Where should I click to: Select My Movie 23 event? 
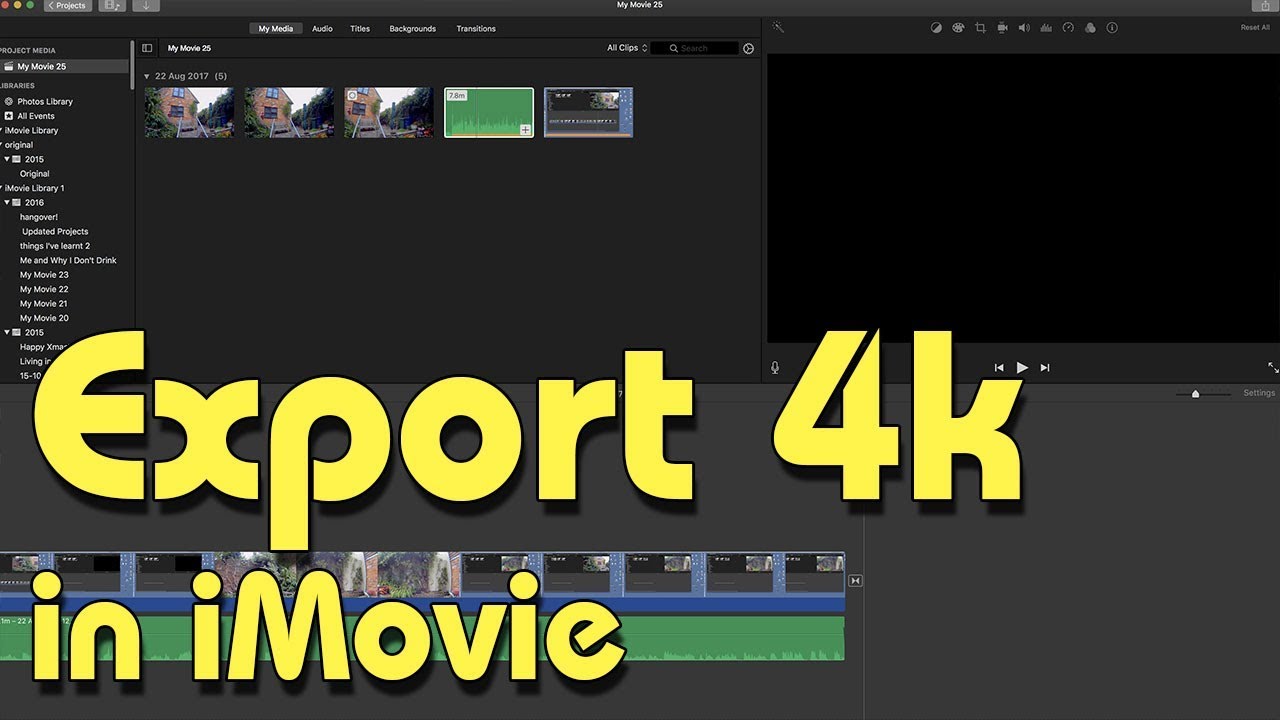[x=44, y=275]
